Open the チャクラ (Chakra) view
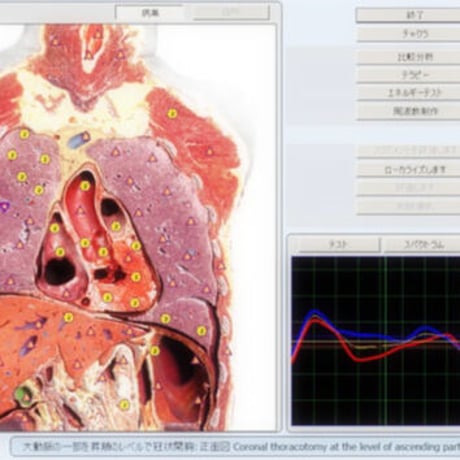This screenshot has width=460, height=460. pyautogui.click(x=408, y=34)
